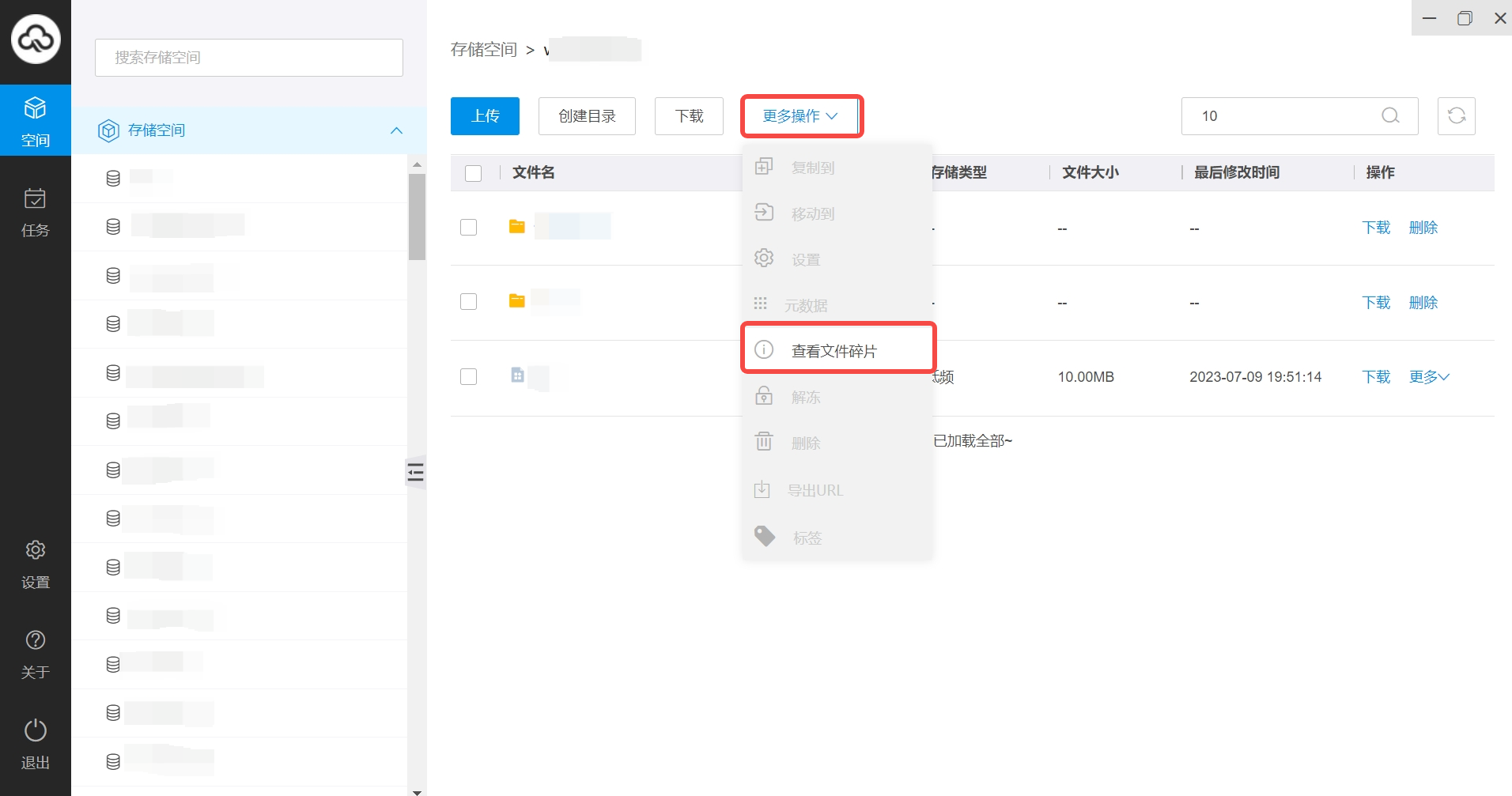This screenshot has height=796, width=1512.
Task: Download the 10.00MB file
Action: point(1376,377)
